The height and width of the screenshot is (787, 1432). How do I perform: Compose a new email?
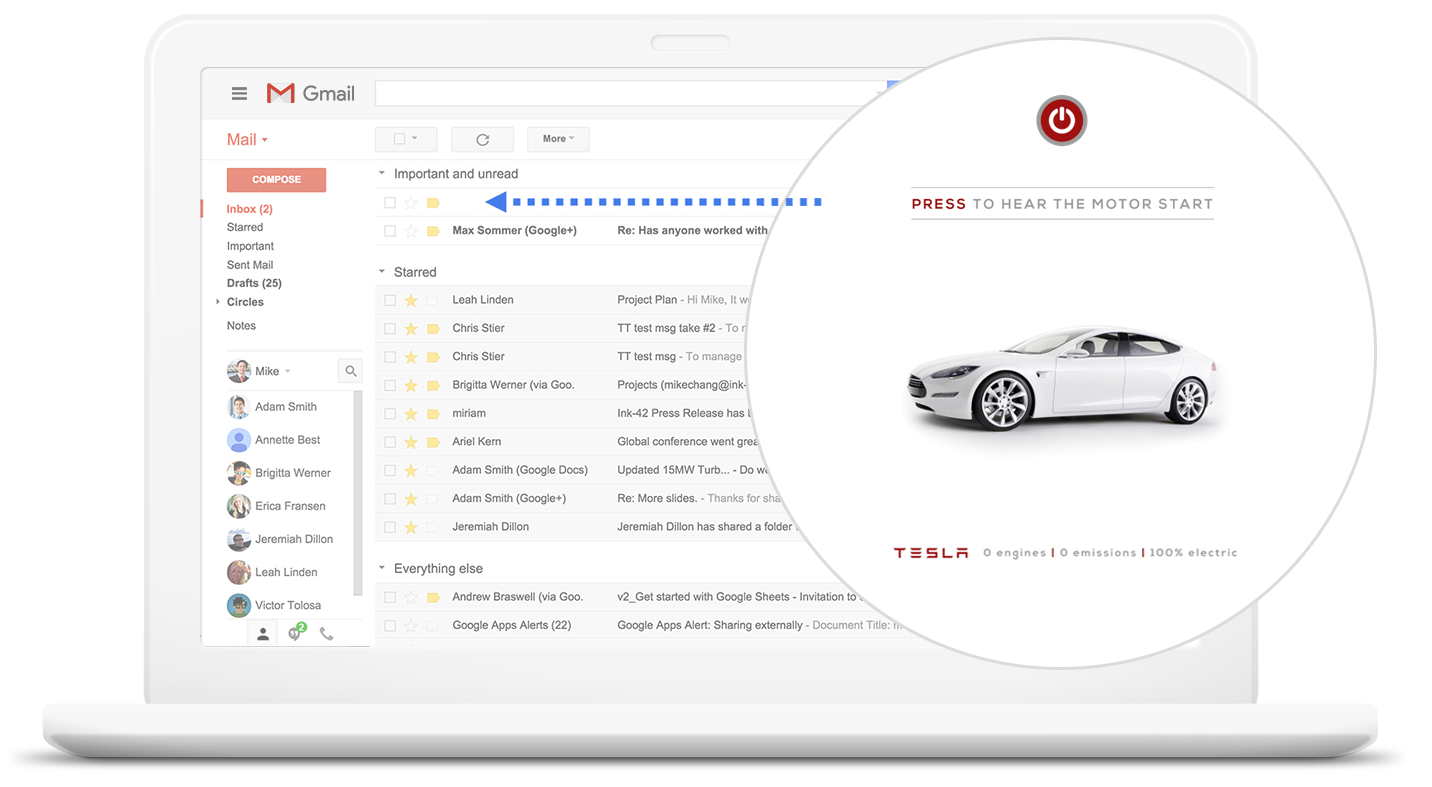pos(276,180)
